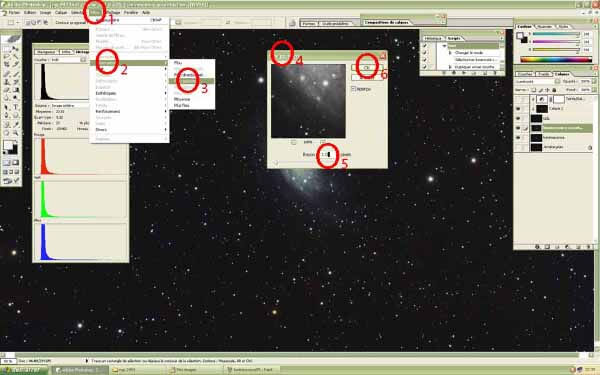Image resolution: width=600 pixels, height=375 pixels.
Task: Toggle the Aperçu checkbox in blur dialog
Action: pyautogui.click(x=354, y=89)
